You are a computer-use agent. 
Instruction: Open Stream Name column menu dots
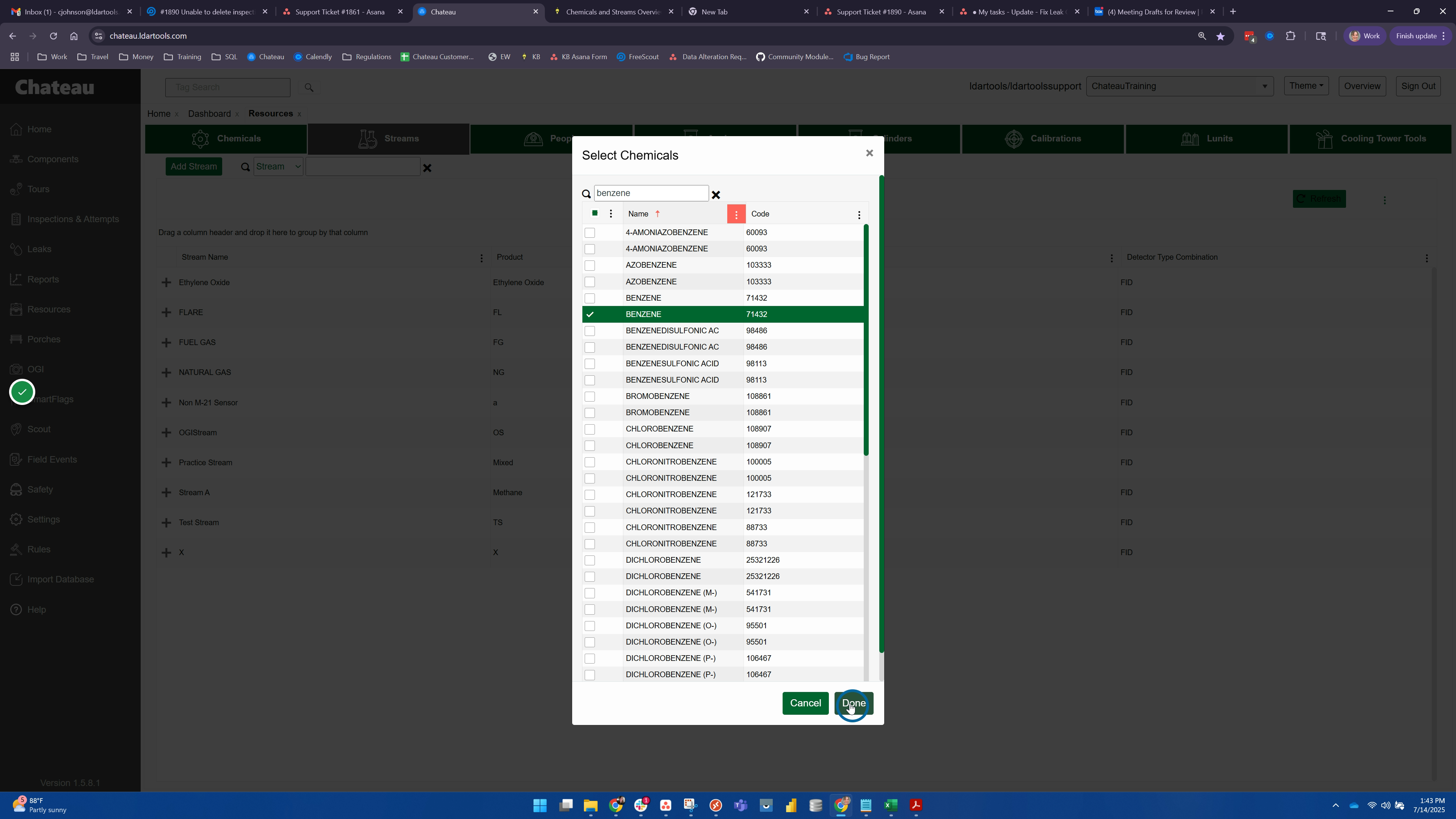tap(481, 258)
